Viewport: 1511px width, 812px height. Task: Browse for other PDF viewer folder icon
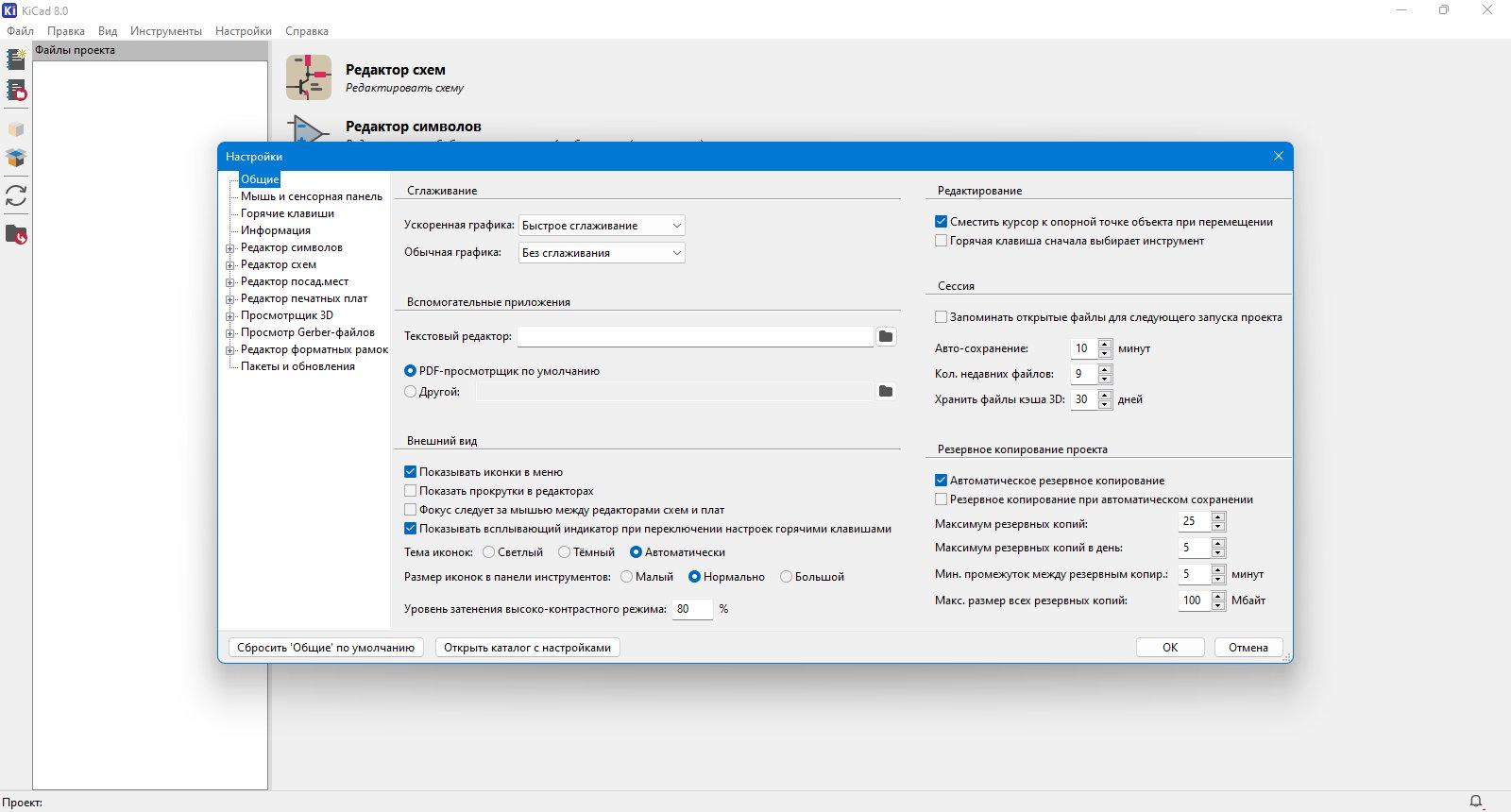886,391
